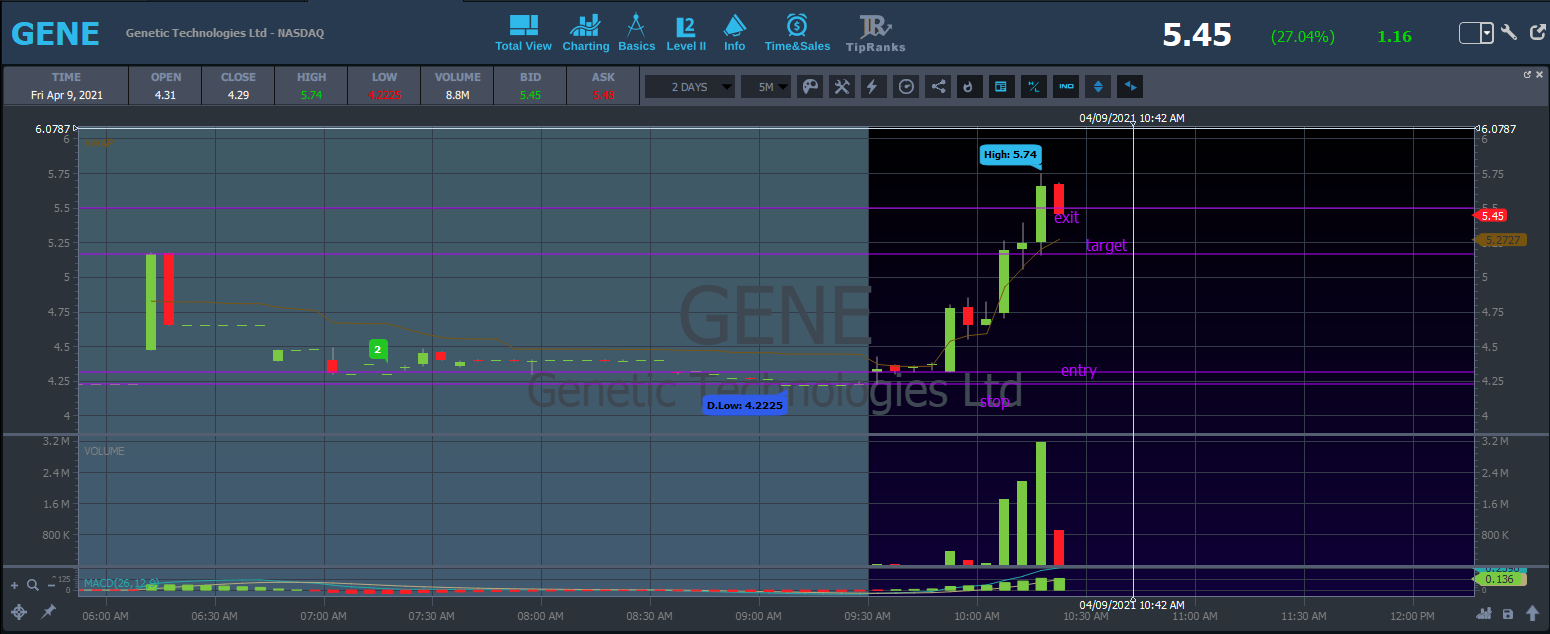Open Time&Sales view
This screenshot has width=1550, height=634.
pyautogui.click(x=797, y=33)
